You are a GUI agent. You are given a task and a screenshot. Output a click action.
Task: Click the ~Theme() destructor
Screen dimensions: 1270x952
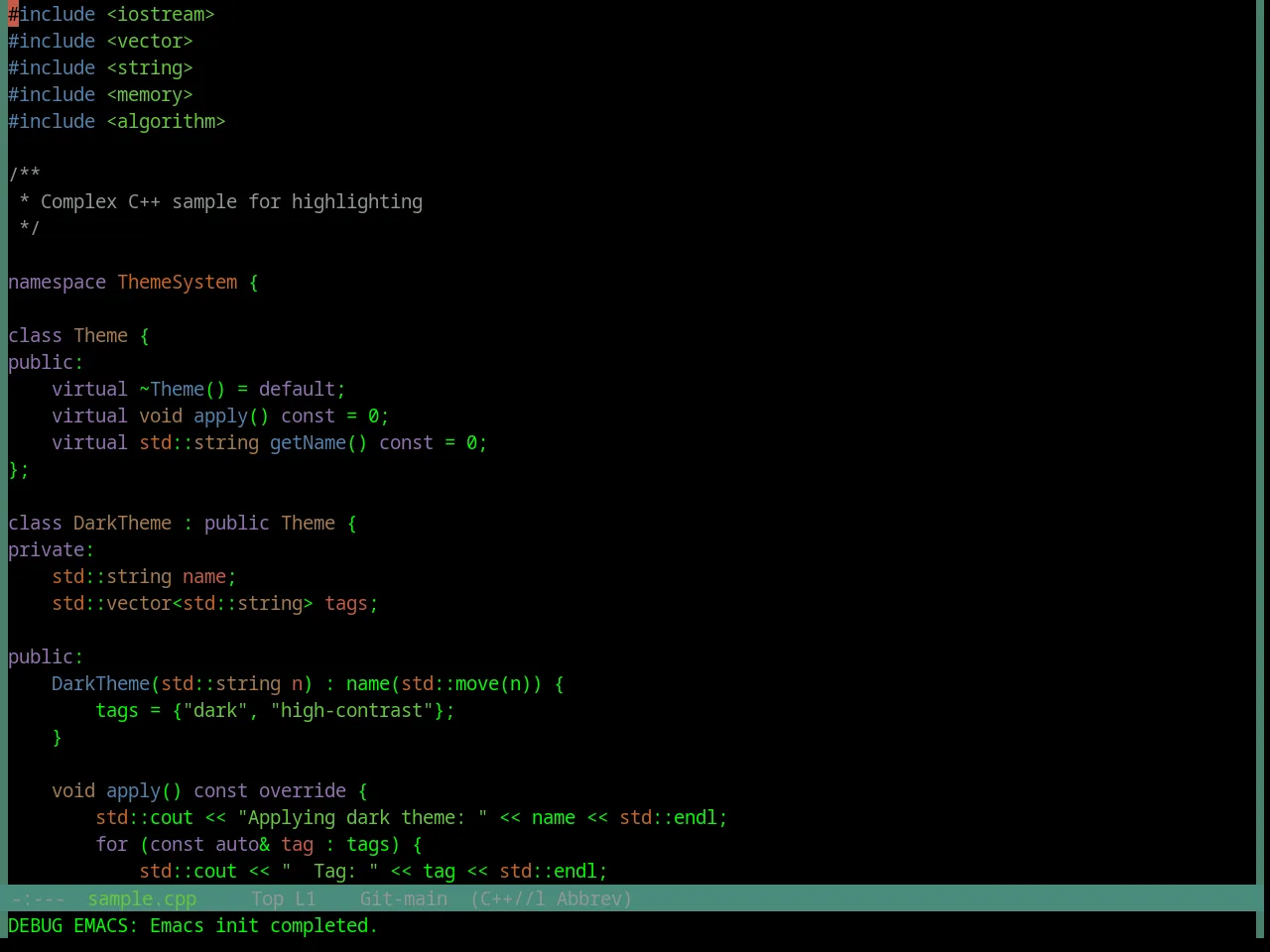point(183,389)
